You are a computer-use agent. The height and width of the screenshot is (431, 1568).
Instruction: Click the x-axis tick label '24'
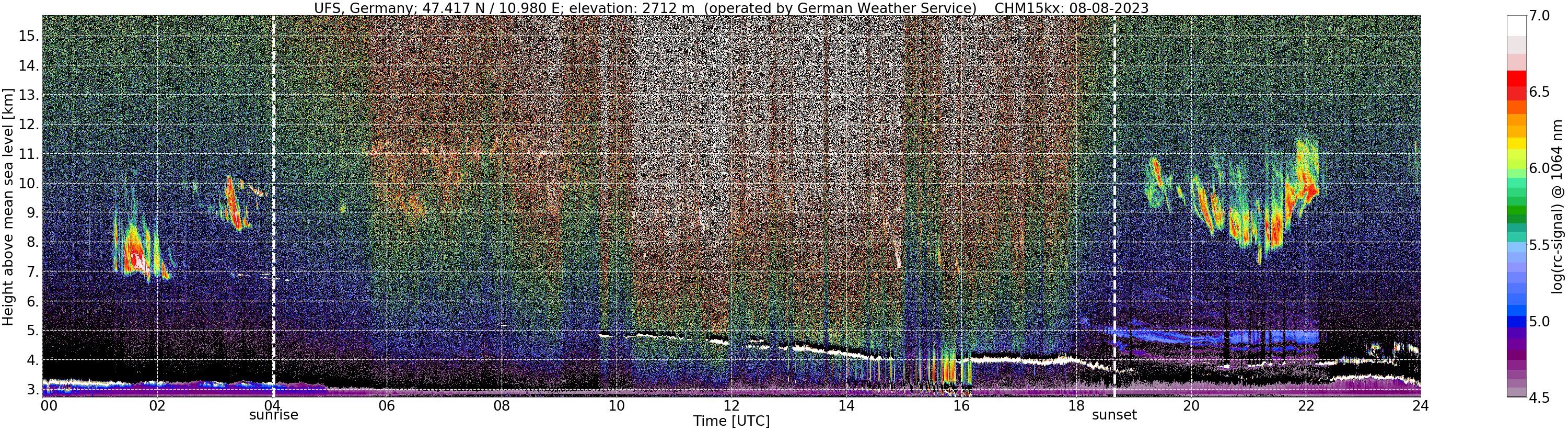click(1421, 405)
